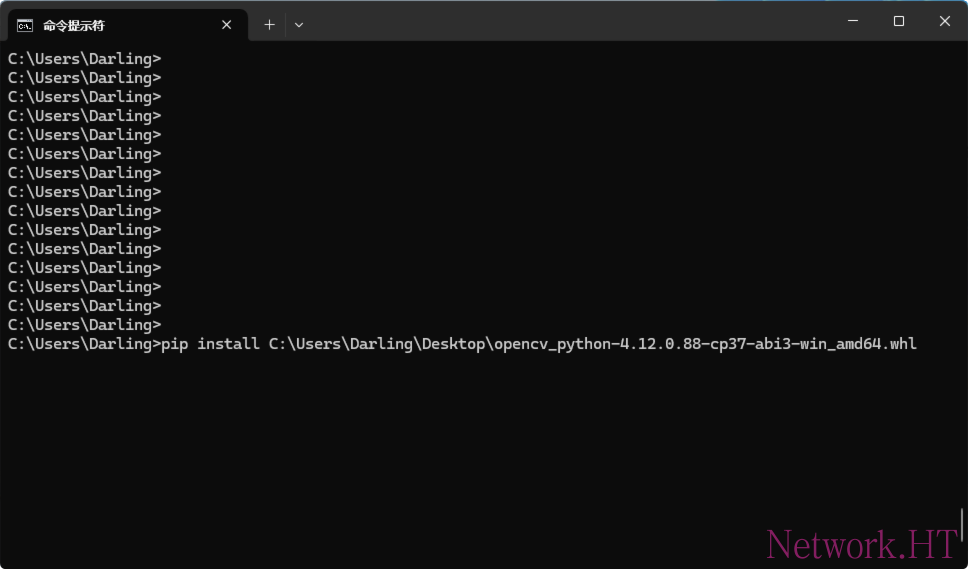Image resolution: width=968 pixels, height=569 pixels.
Task: Maximize the terminal window
Action: pos(899,21)
